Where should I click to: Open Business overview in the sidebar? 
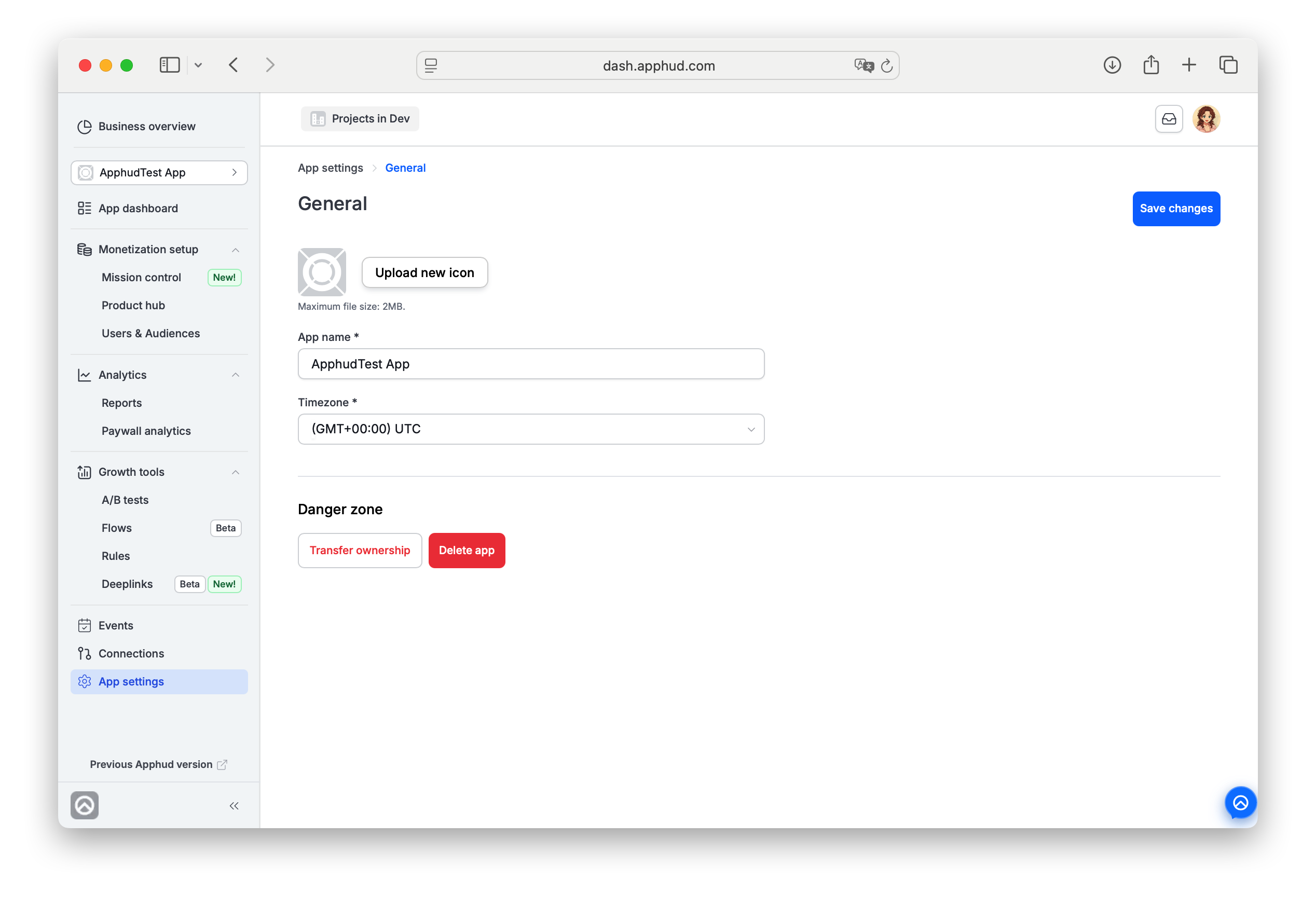[x=146, y=126]
